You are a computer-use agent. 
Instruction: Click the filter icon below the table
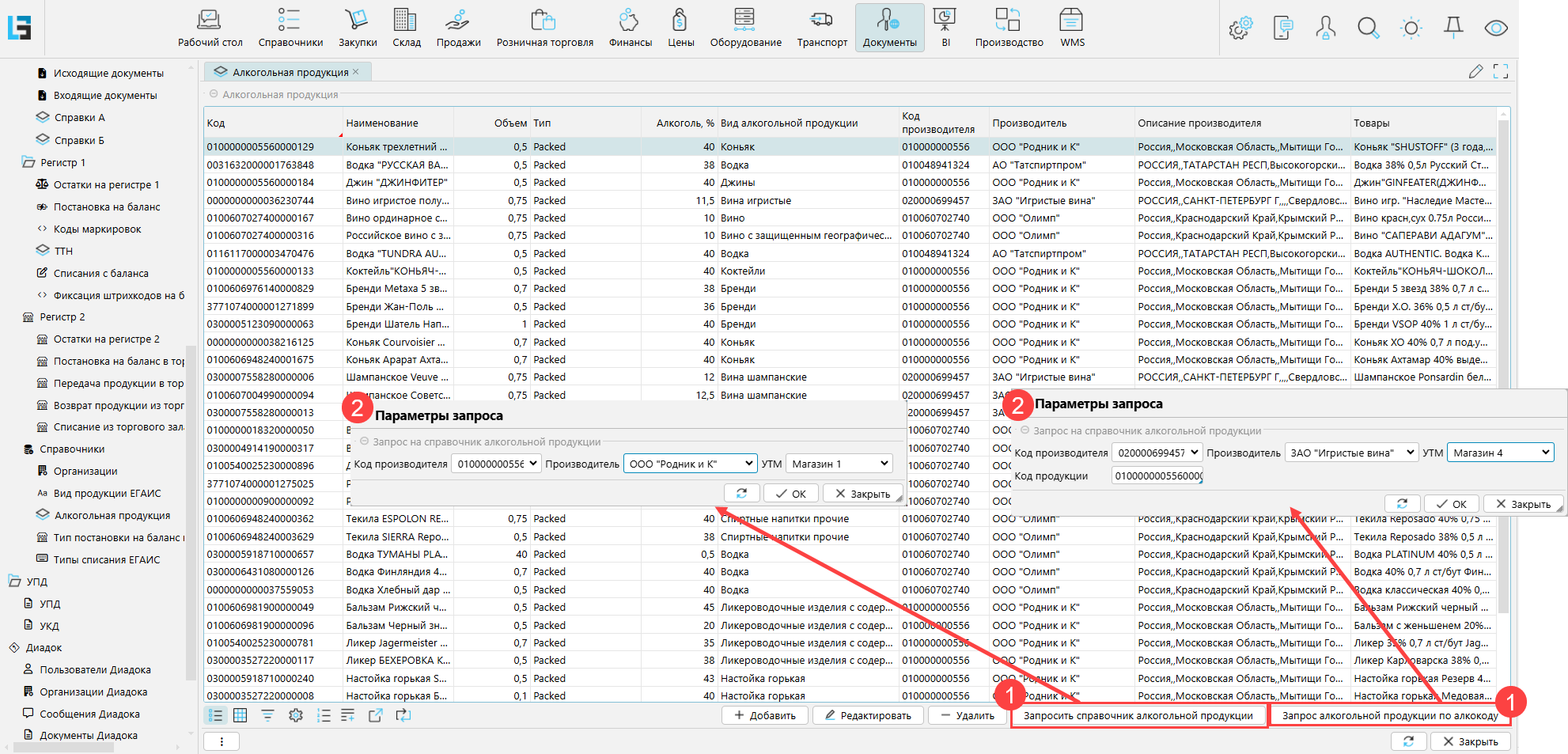(267, 715)
